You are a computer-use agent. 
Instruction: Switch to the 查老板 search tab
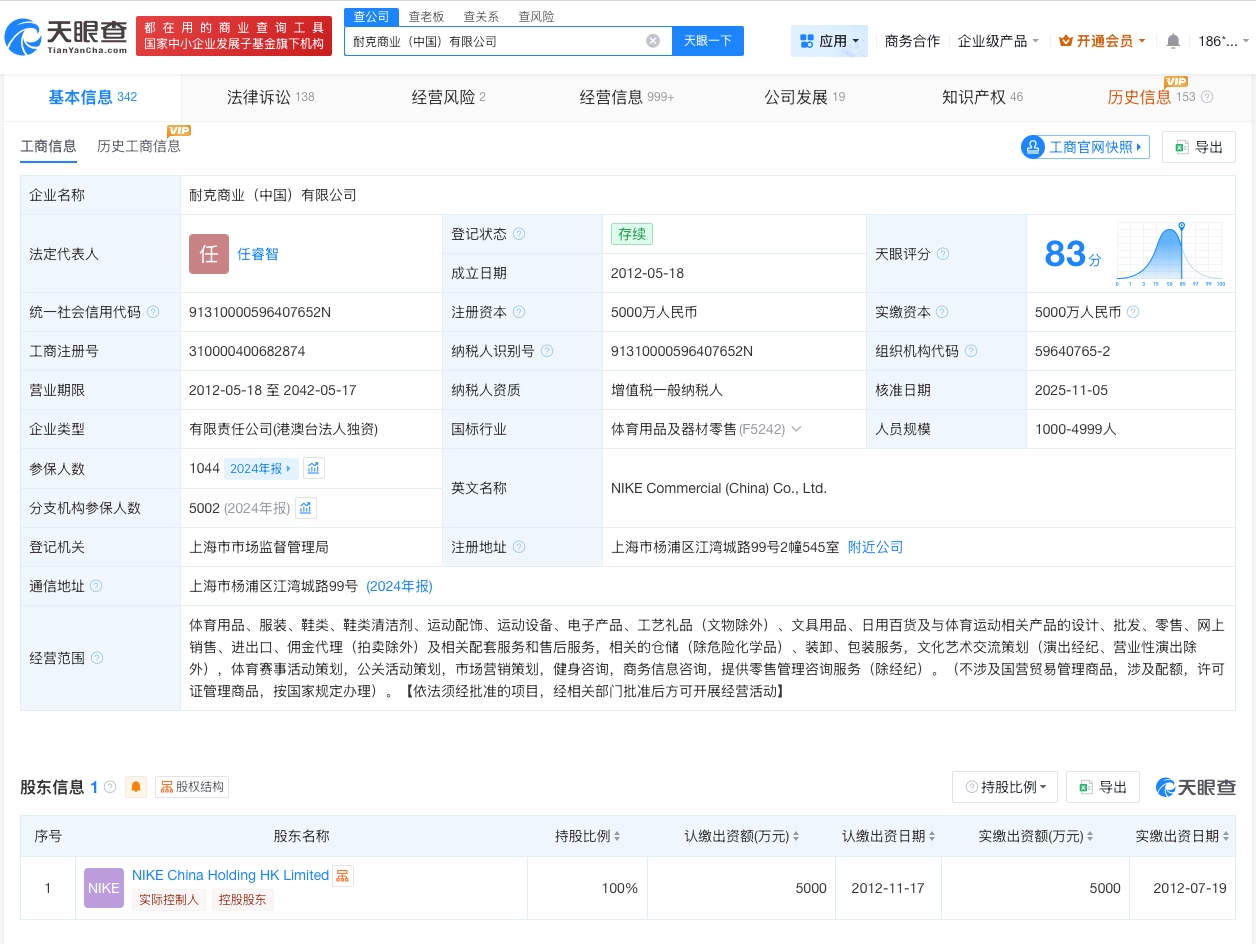pos(426,17)
